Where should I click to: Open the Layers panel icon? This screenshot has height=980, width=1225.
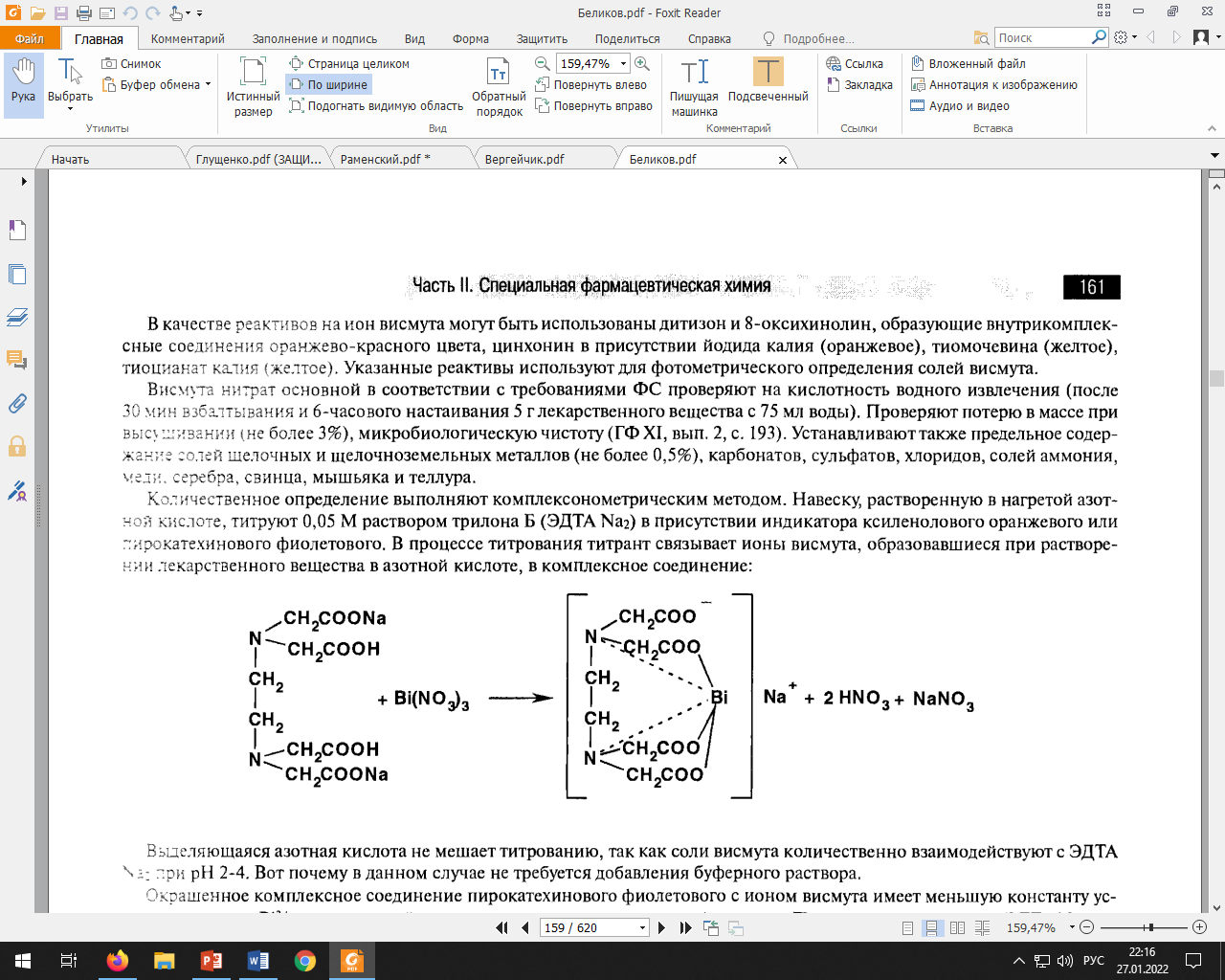17,317
